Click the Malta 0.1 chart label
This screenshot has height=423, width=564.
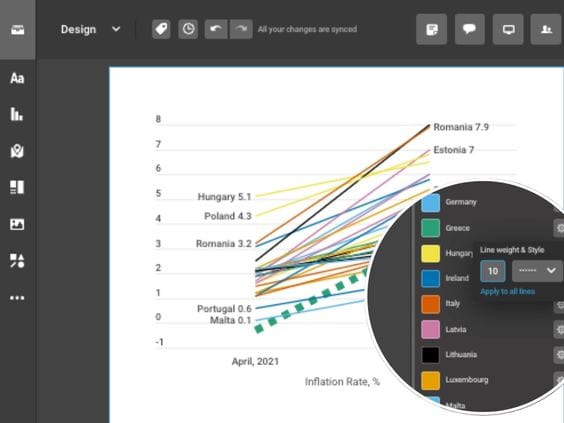click(x=231, y=320)
